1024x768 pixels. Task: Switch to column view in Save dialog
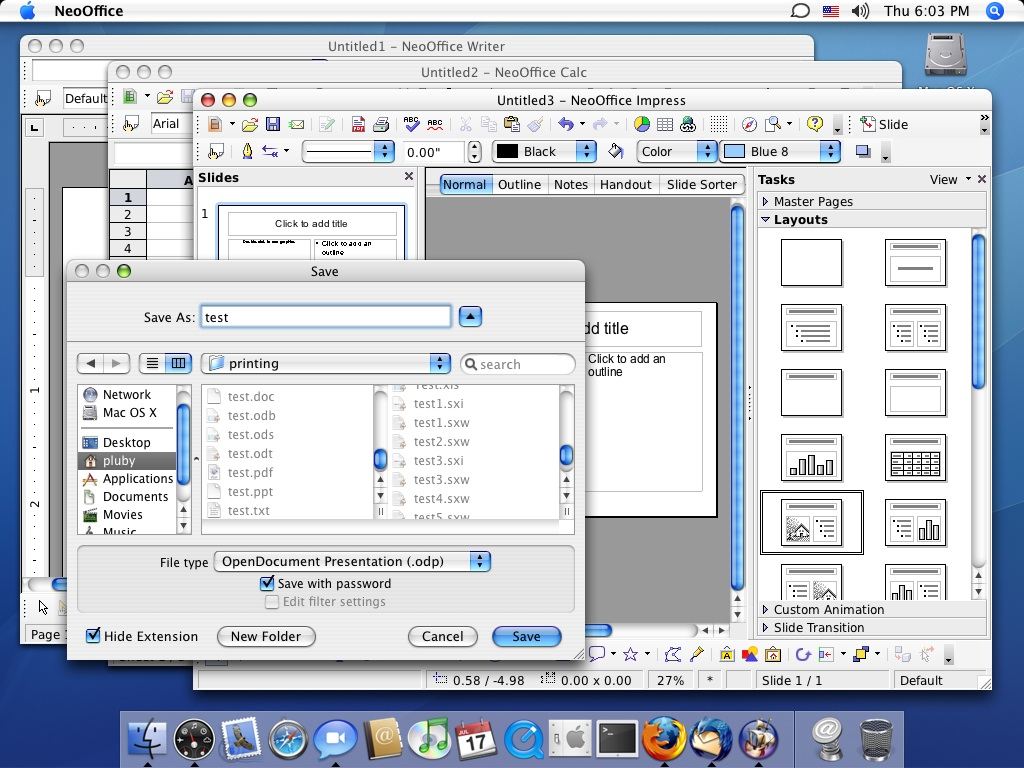(x=178, y=363)
